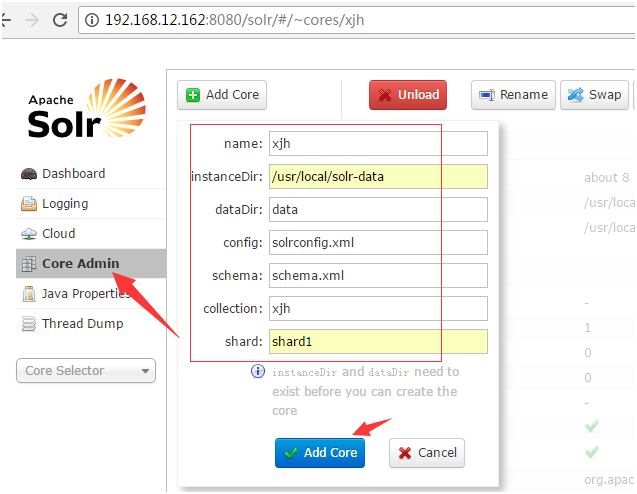Screen dimensions: 637x494
Task: Click the browser forward arrow
Action: click(x=32, y=20)
